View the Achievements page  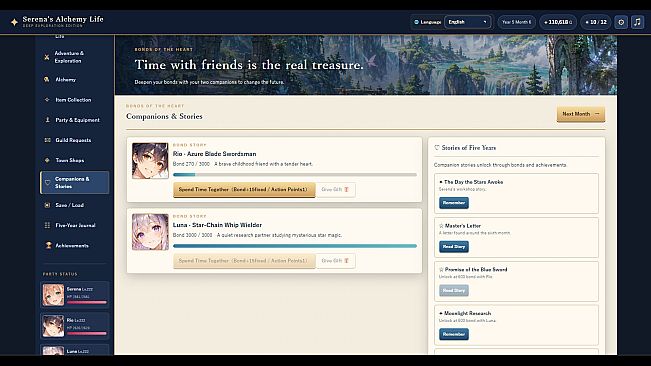(x=75, y=246)
